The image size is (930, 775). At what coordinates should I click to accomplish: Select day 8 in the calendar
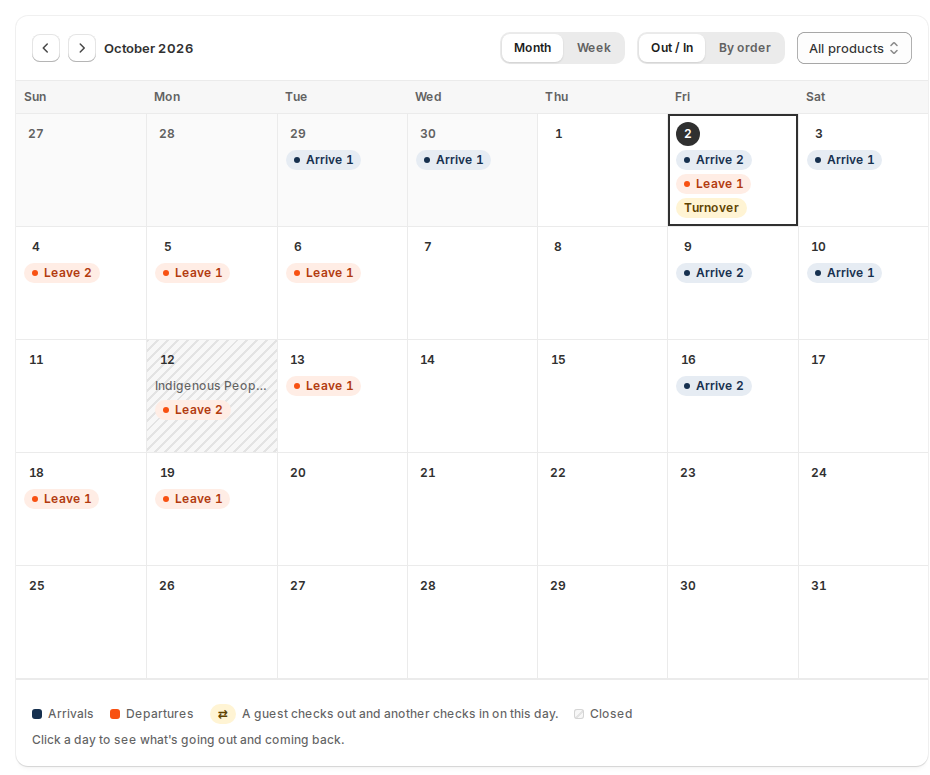click(603, 283)
